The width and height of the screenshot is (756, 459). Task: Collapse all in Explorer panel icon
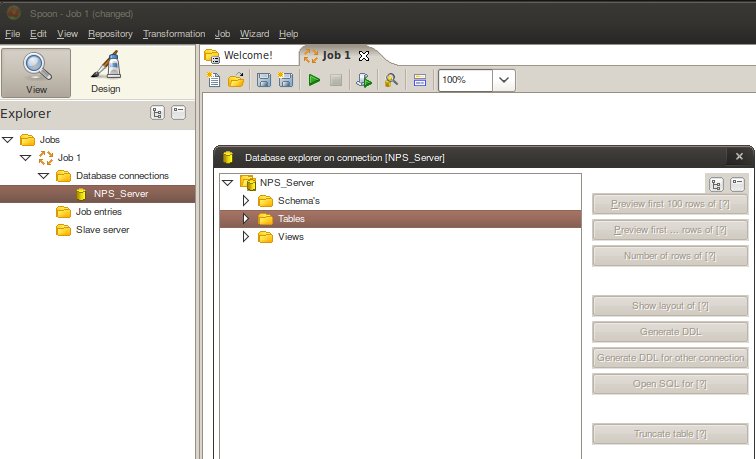(x=178, y=113)
